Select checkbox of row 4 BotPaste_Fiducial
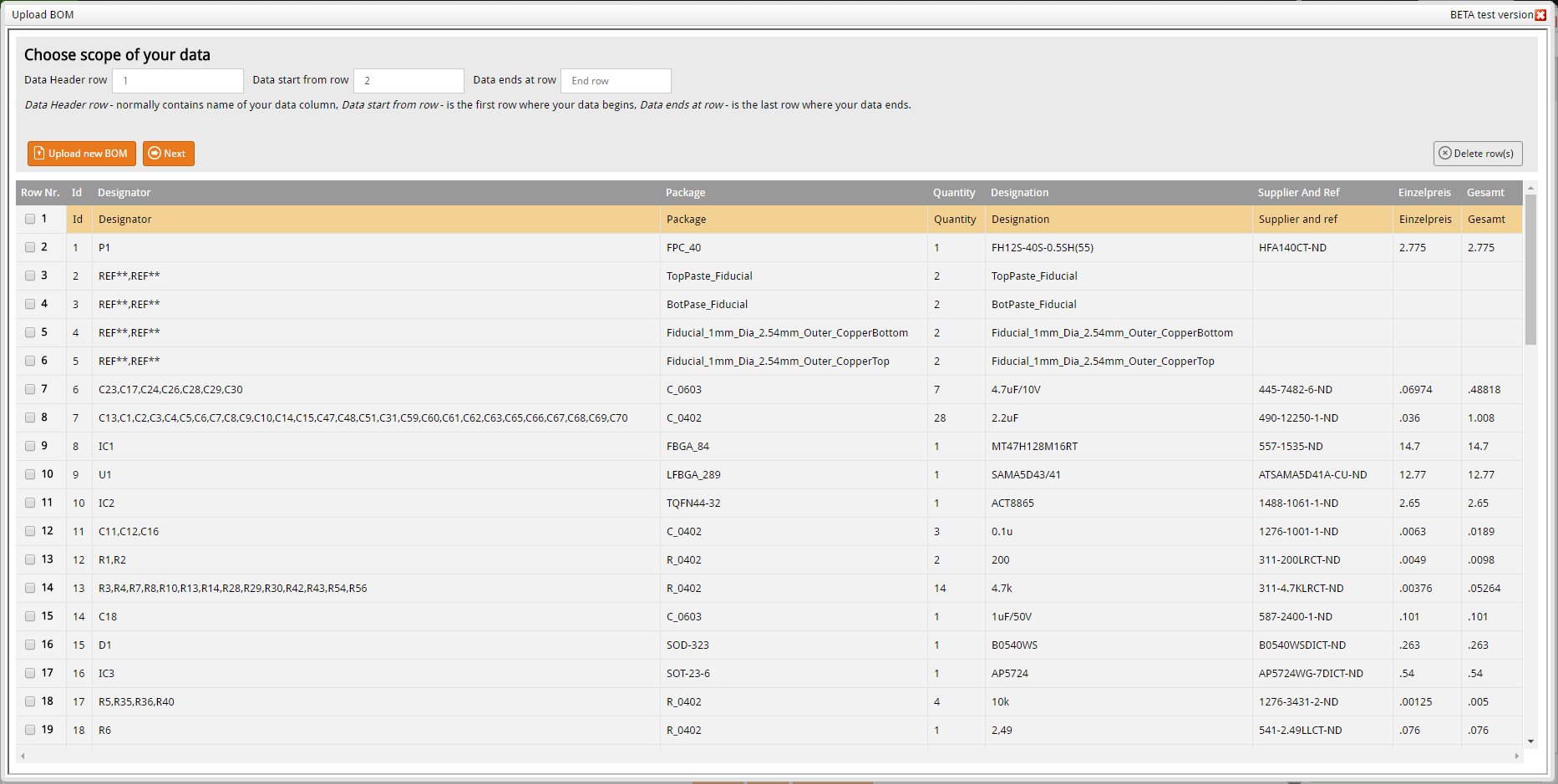1558x784 pixels. click(30, 304)
